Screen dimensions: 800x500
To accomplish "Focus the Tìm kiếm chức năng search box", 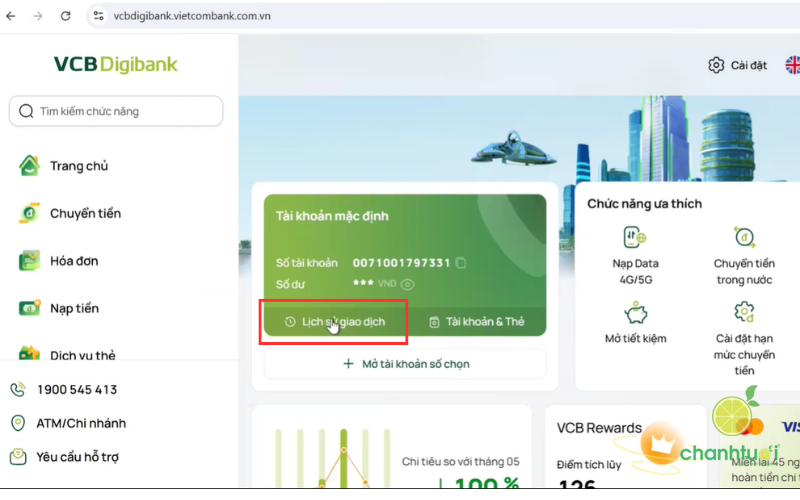I will click(116, 111).
